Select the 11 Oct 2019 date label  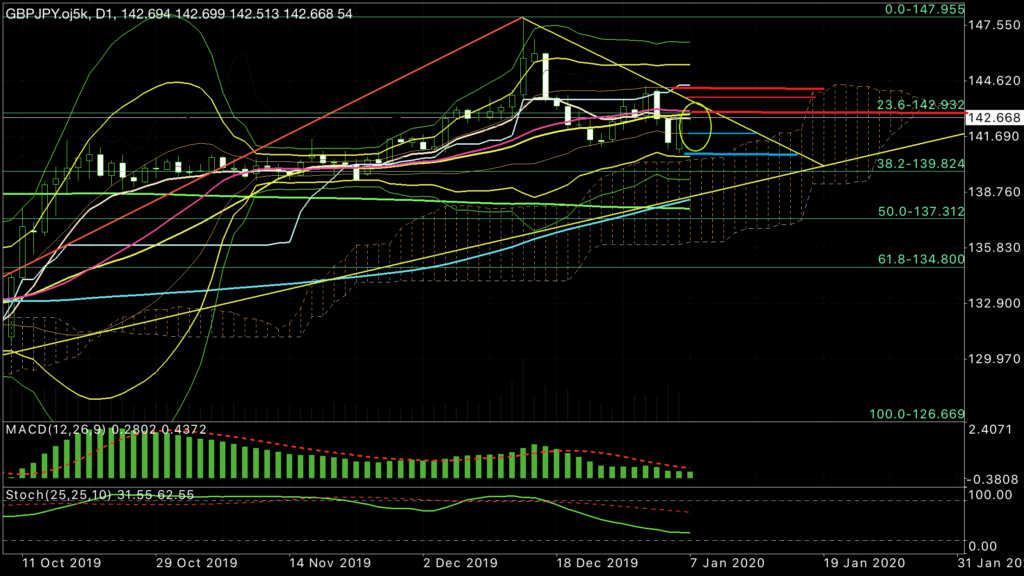[61, 563]
